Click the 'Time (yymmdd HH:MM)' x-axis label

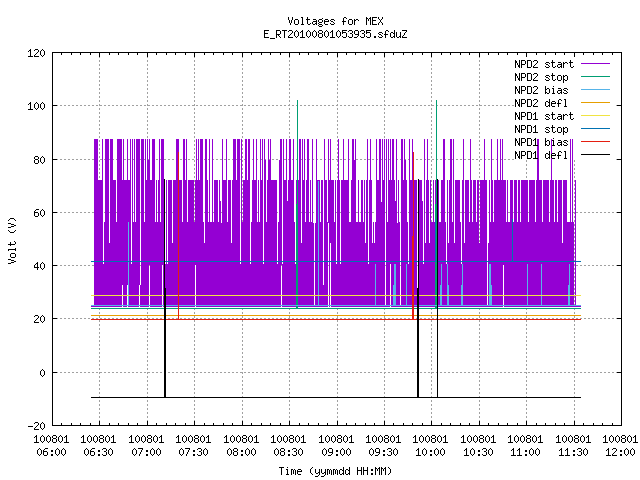point(335,471)
